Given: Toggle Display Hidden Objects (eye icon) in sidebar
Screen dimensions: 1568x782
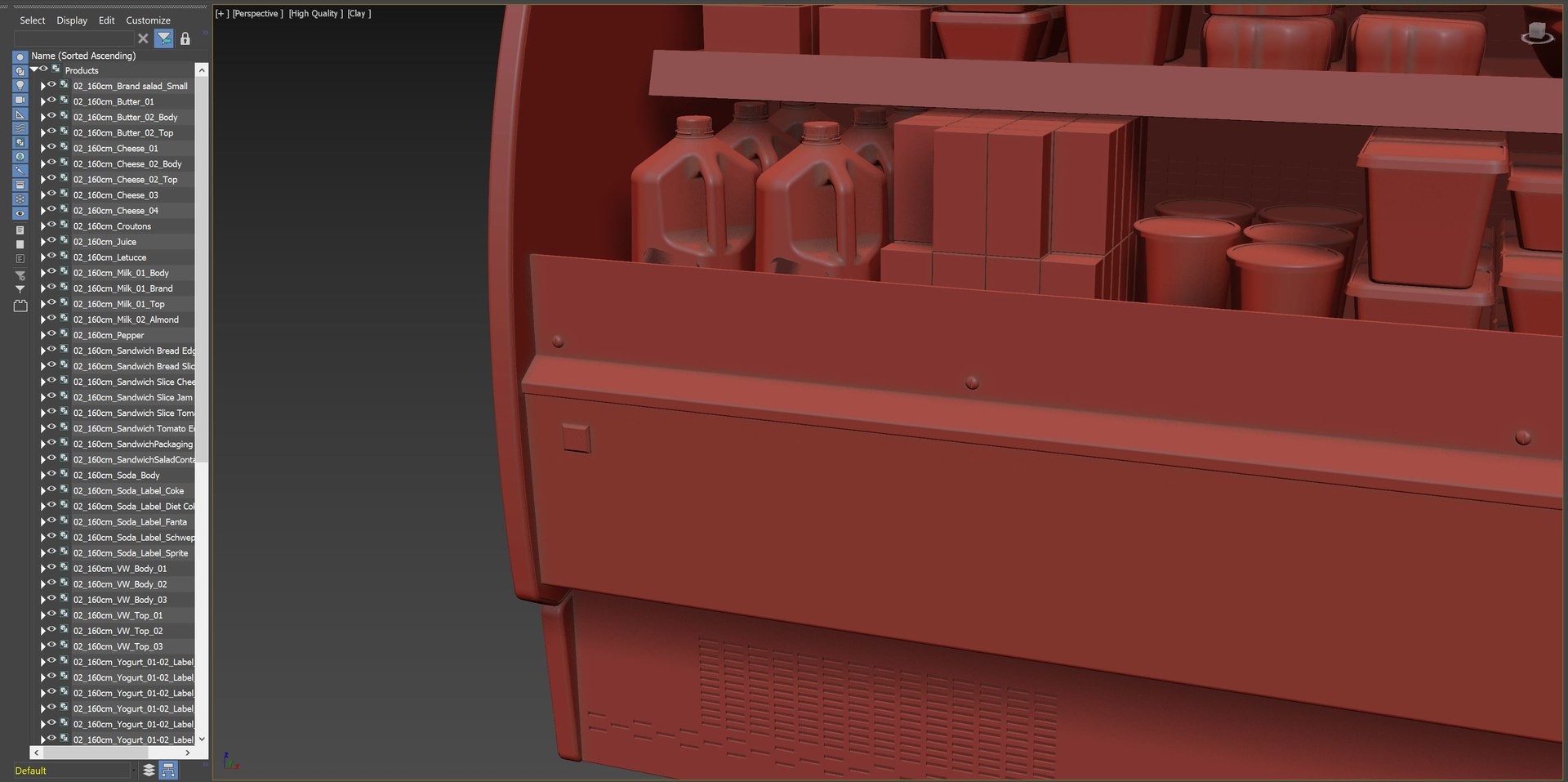Looking at the screenshot, I should pos(20,213).
